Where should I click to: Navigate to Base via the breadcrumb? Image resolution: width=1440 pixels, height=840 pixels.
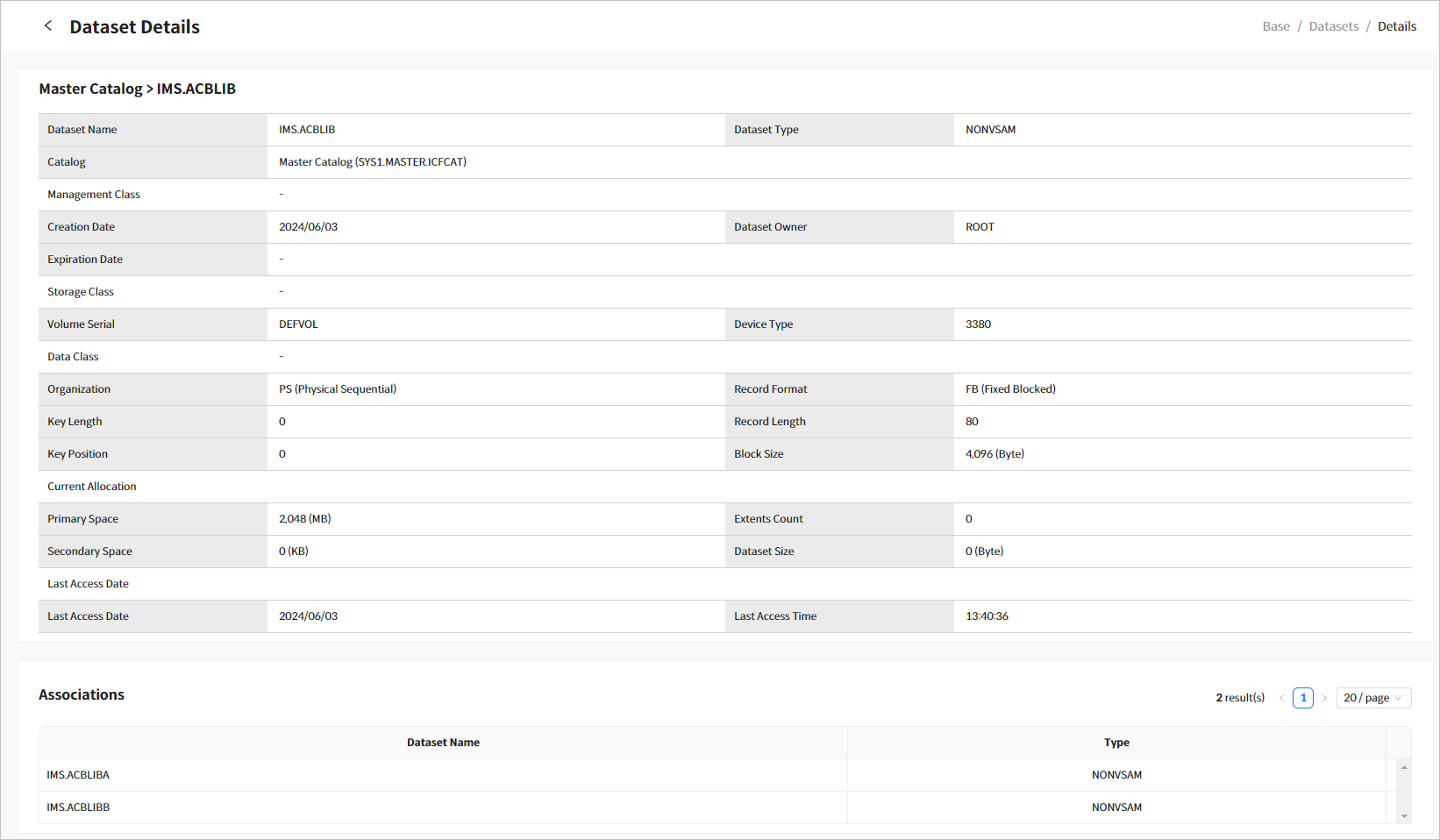click(1276, 25)
